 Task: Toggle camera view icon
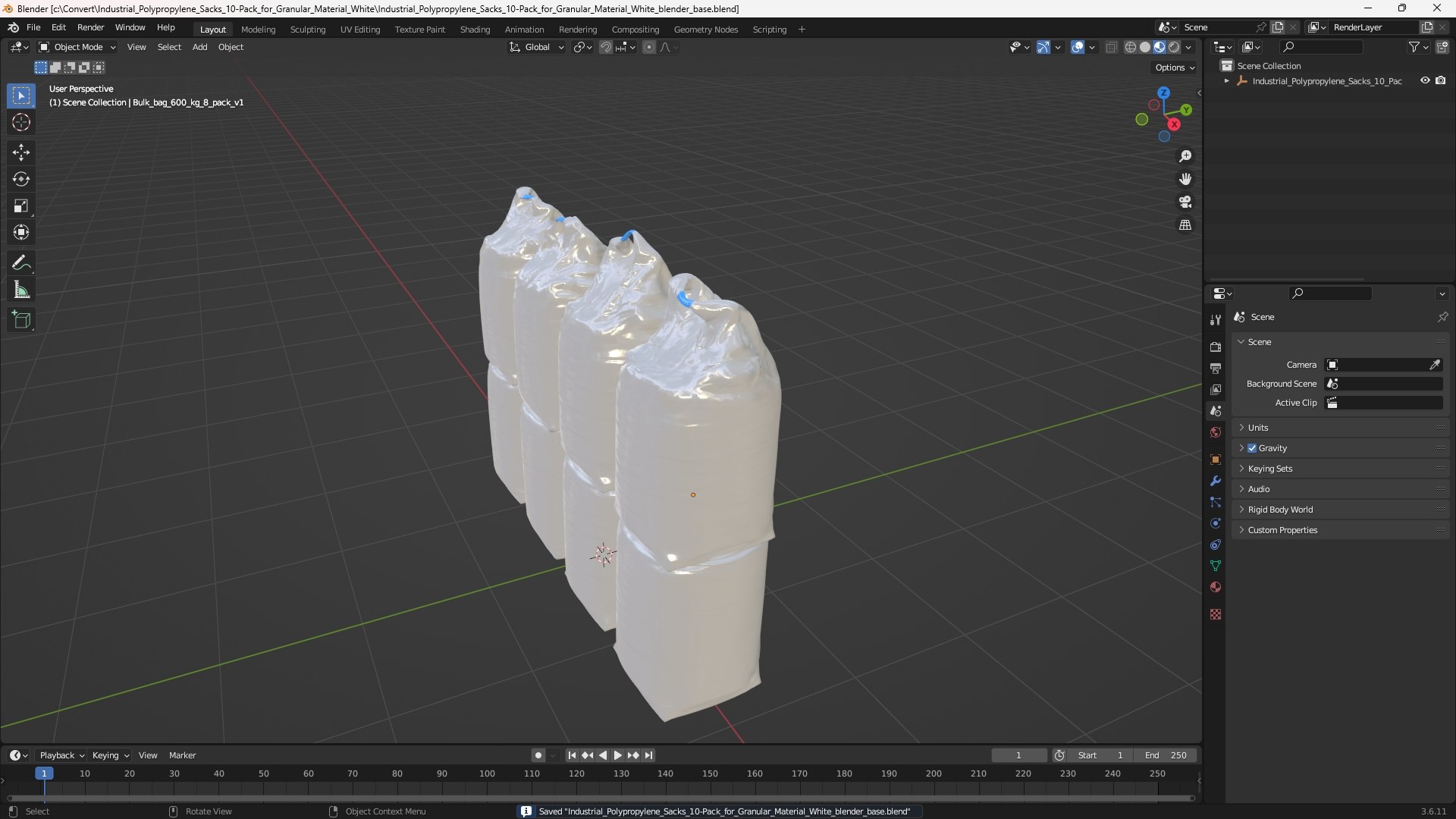[1185, 202]
